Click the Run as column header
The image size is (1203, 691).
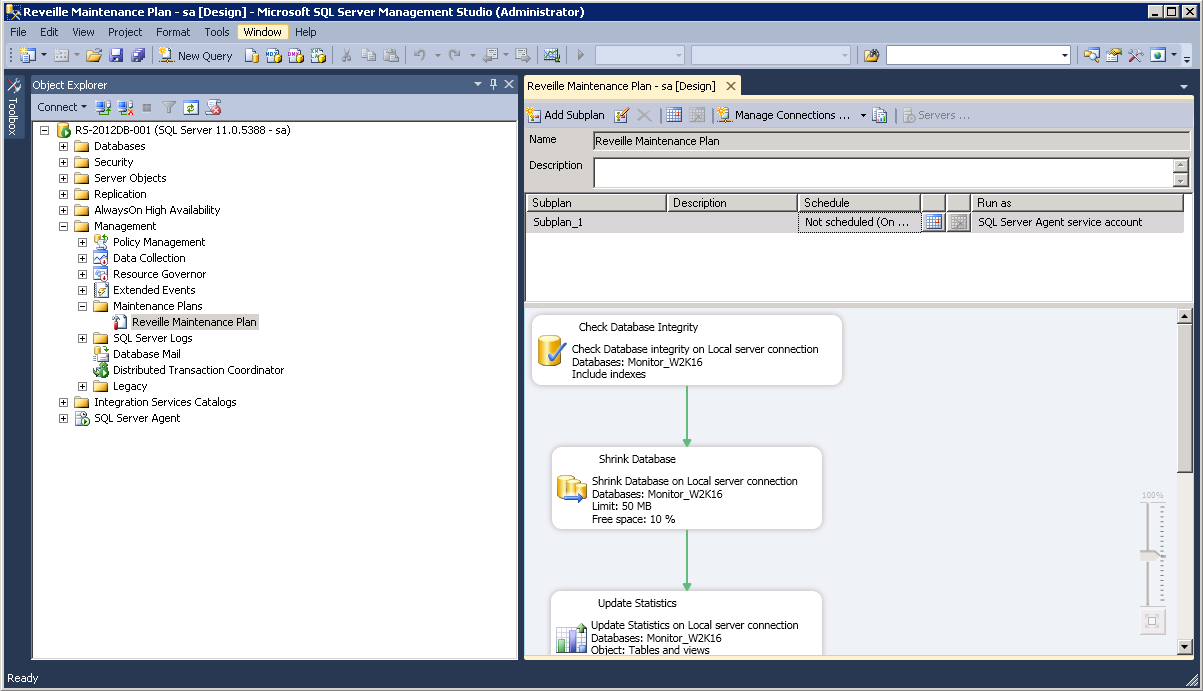click(1077, 203)
